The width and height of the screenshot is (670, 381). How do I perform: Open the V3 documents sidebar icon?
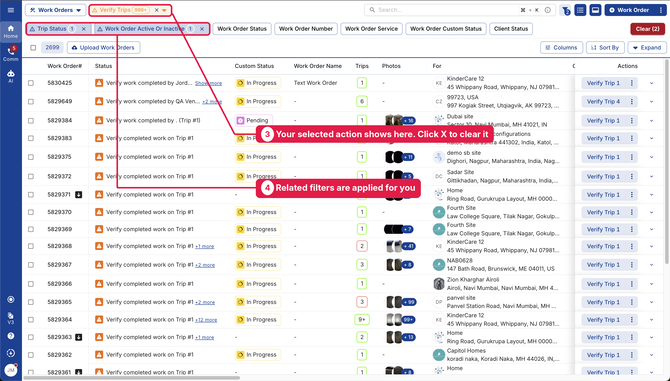(x=11, y=318)
